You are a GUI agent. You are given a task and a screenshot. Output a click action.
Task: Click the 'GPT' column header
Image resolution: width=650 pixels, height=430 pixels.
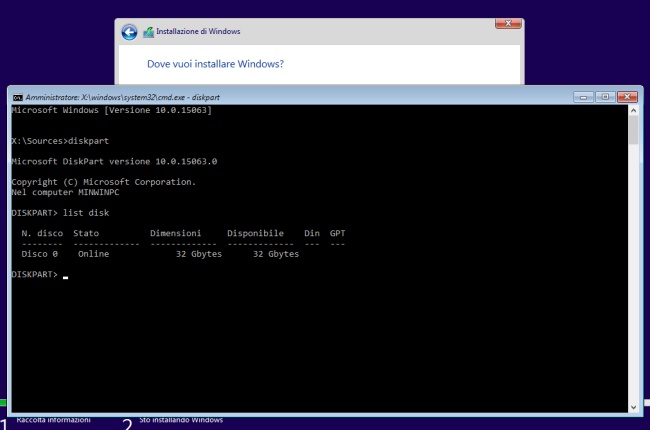point(337,233)
